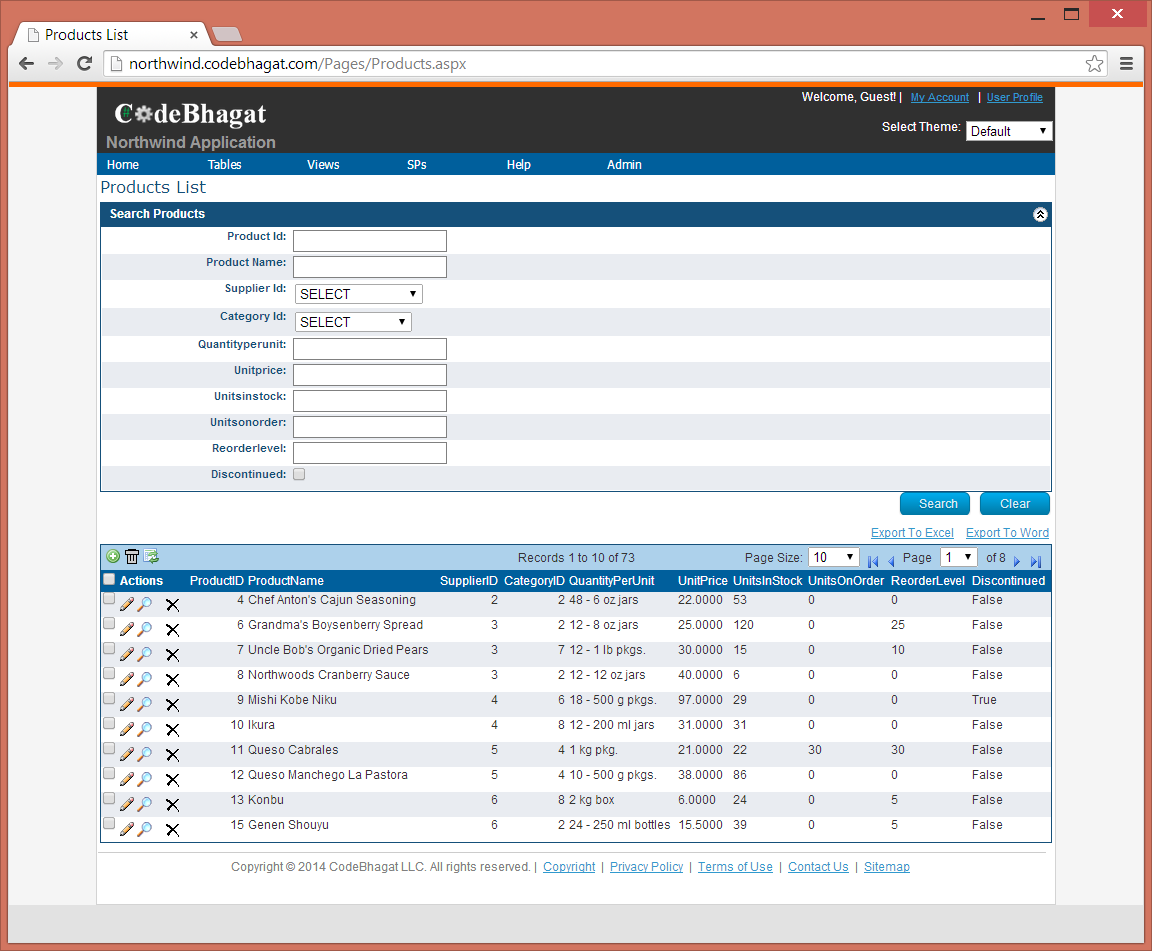Viewport: 1152px width, 951px height.
Task: Open the Supplier Id dropdown
Action: [359, 294]
